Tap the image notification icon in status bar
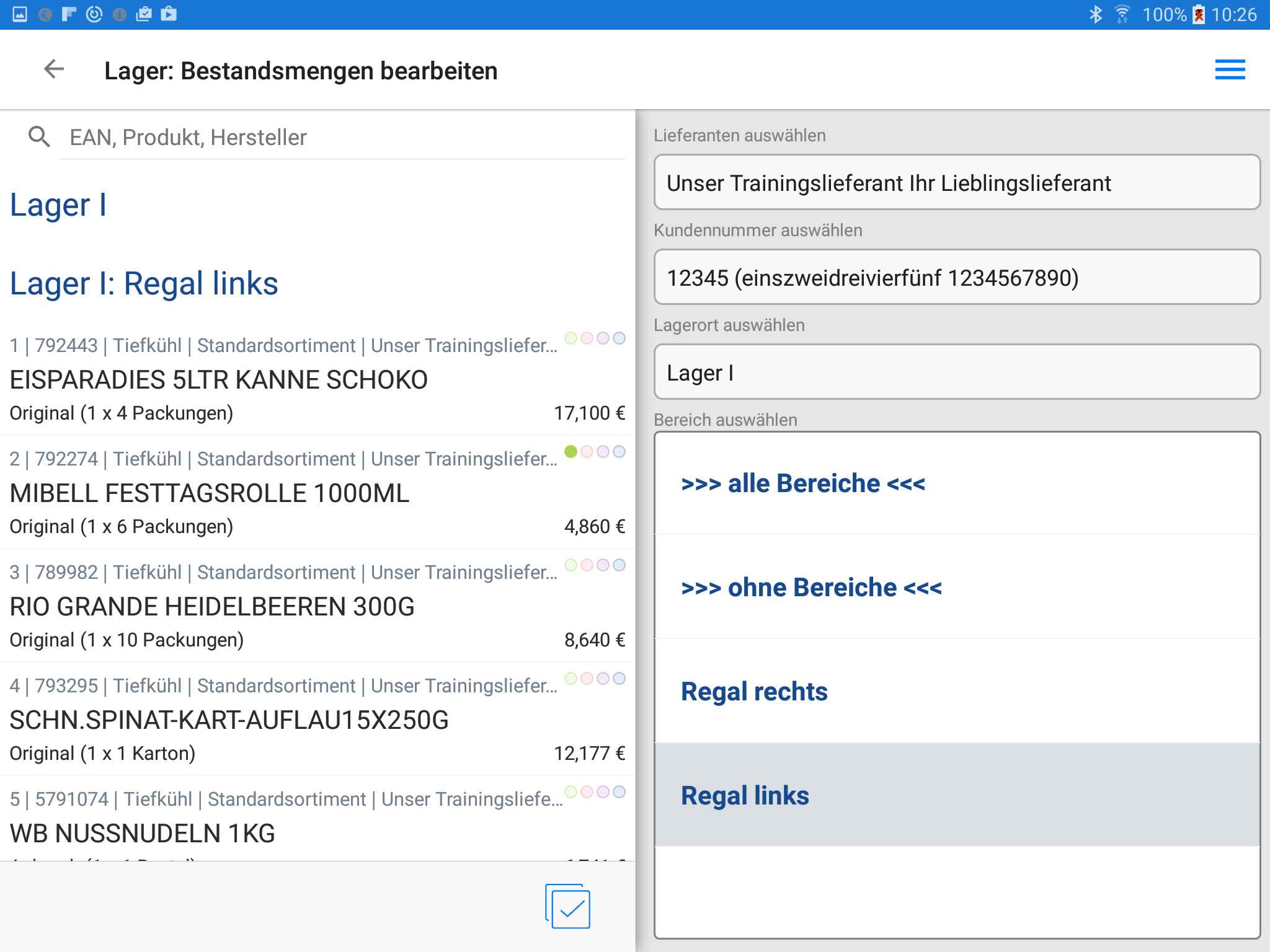Viewport: 1270px width, 952px height. click(20, 14)
